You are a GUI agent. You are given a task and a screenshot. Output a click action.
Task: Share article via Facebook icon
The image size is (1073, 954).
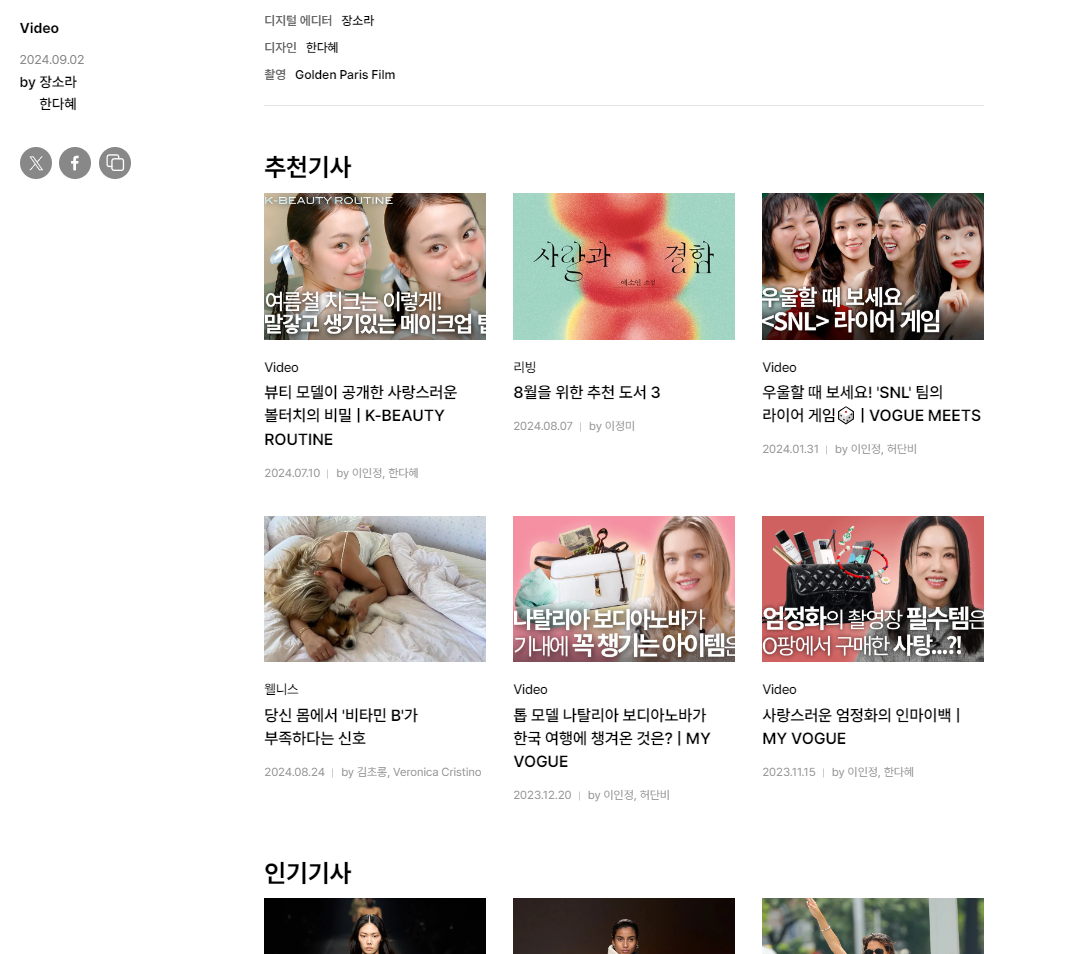tap(75, 163)
